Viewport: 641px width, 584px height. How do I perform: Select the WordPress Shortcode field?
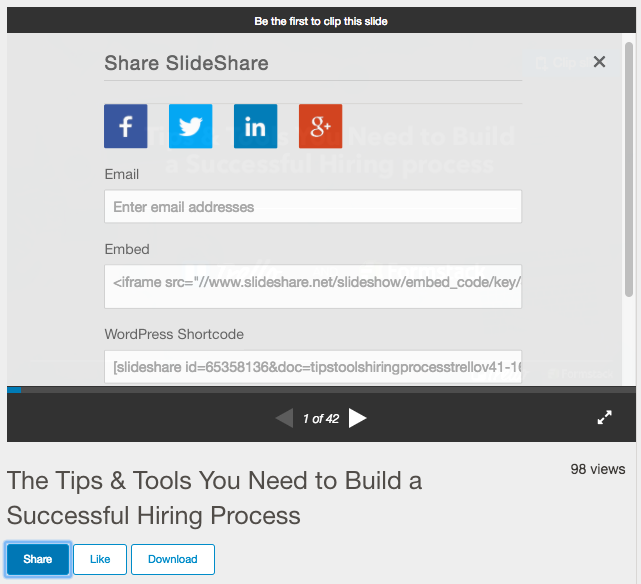pos(313,367)
